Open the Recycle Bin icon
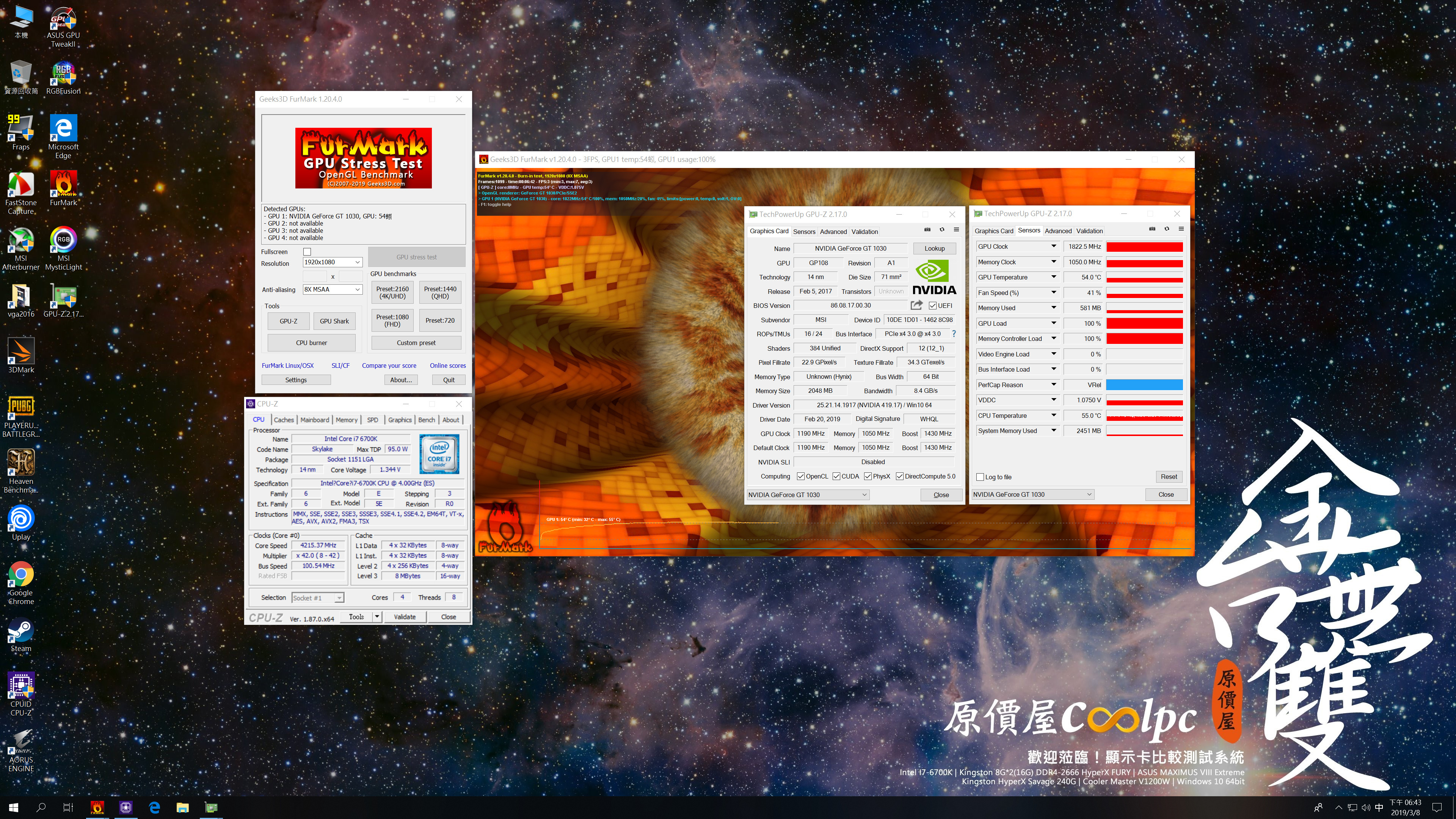The image size is (1456, 819). 21,78
